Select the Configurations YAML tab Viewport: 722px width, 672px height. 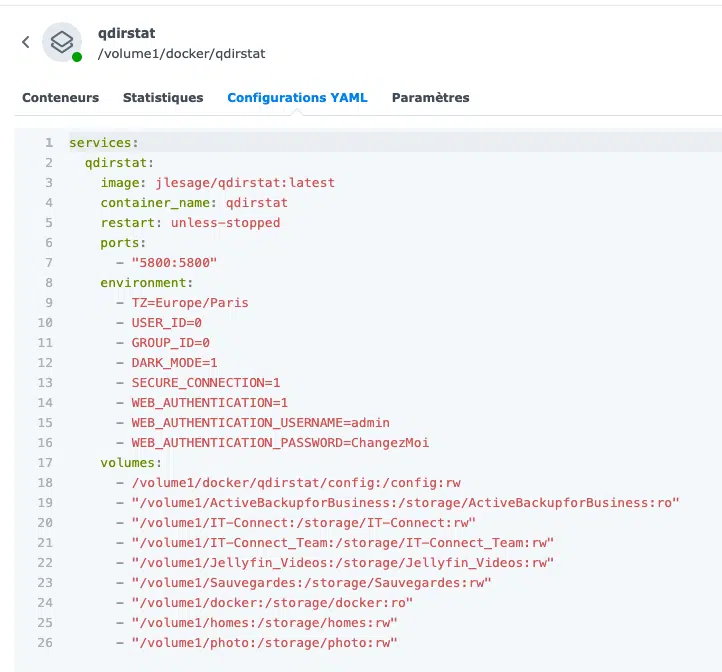[x=297, y=98]
